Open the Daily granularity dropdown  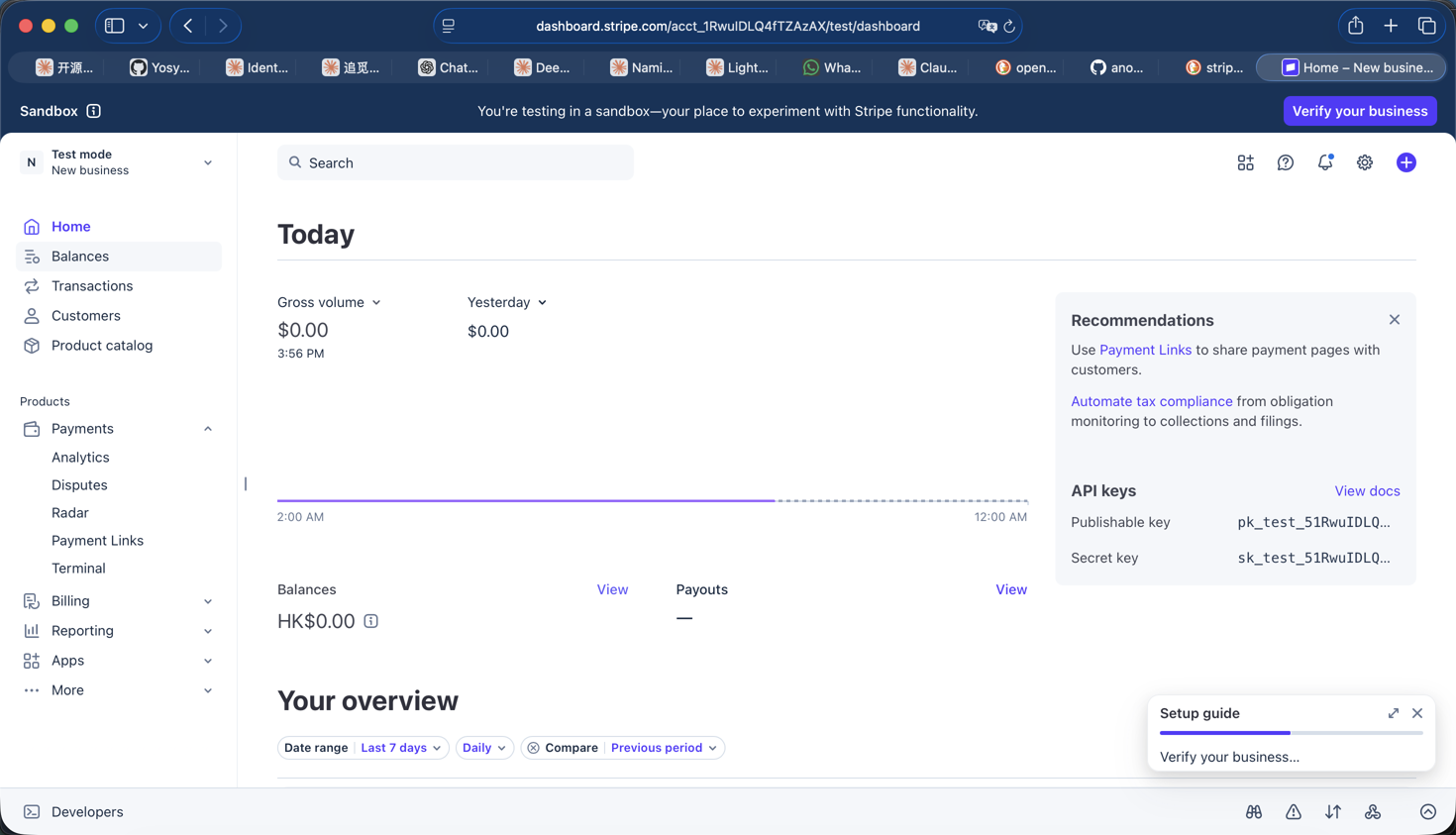click(484, 748)
